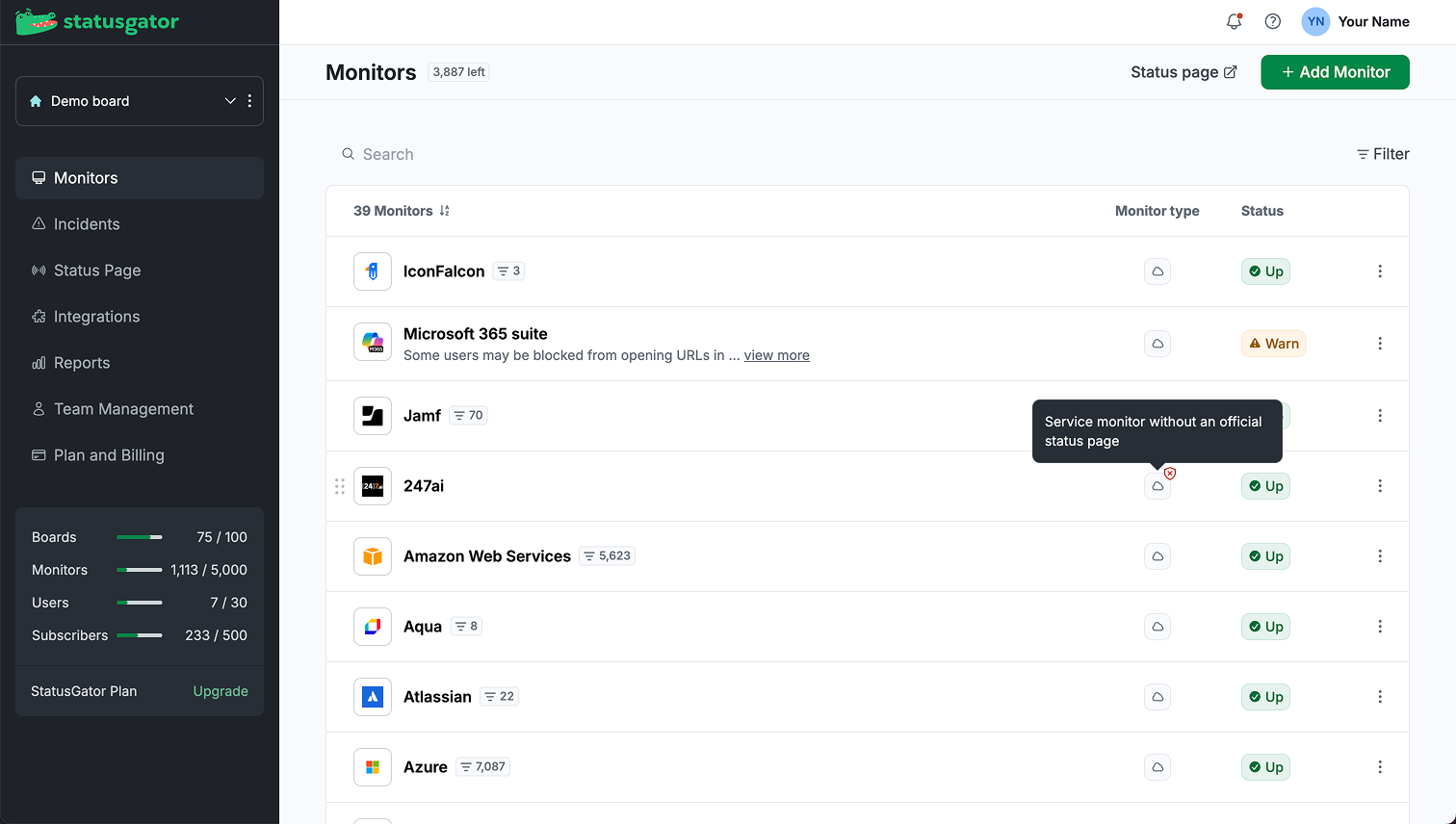Viewport: 1456px width, 824px height.
Task: Open Integrations in sidebar
Action: pos(140,317)
